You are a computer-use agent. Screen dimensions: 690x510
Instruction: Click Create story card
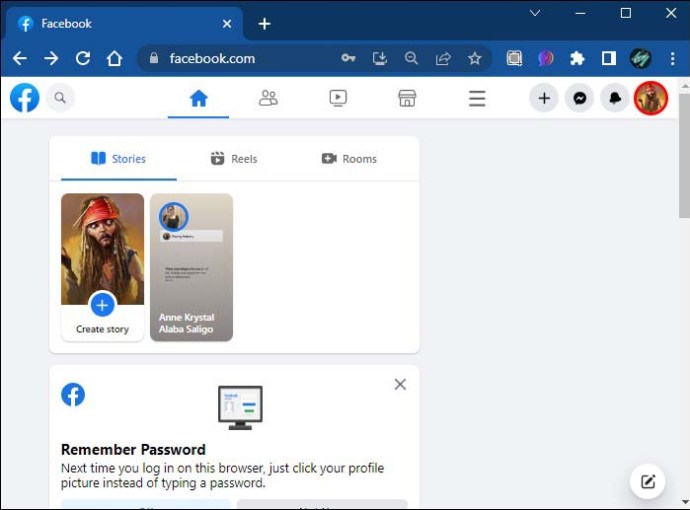102,267
